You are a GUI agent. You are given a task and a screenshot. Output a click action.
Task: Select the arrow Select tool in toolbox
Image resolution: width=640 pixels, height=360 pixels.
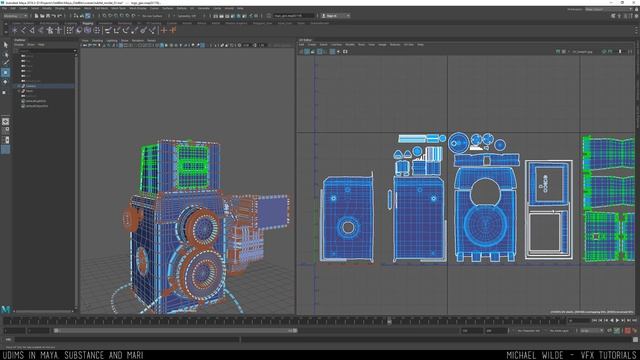5,44
